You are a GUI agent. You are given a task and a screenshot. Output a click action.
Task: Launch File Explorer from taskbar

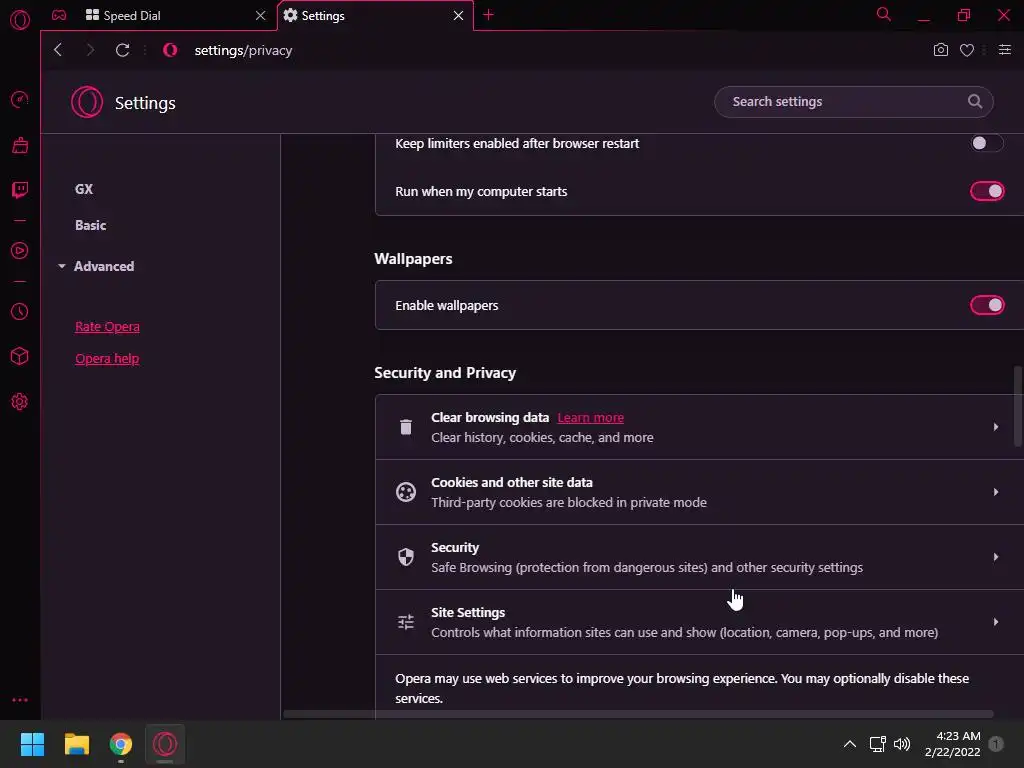76,744
